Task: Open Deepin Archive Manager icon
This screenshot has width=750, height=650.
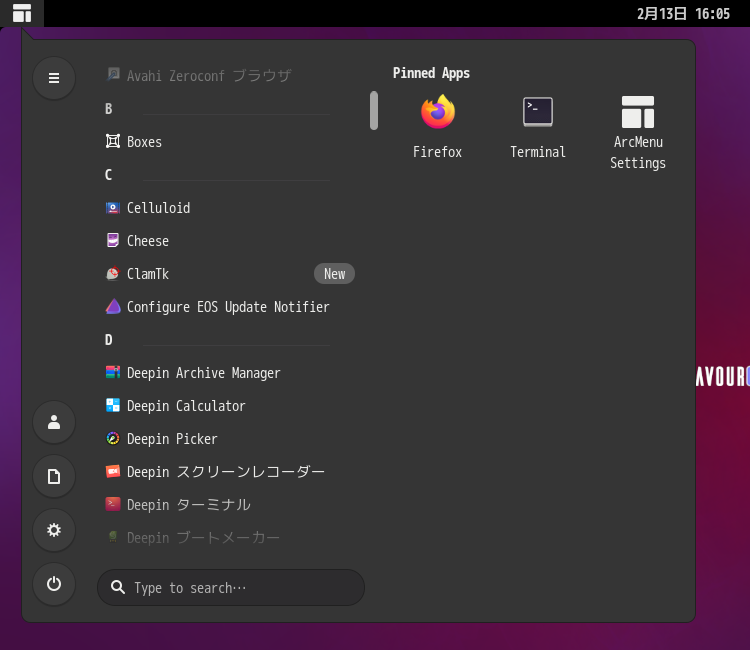Action: coord(113,373)
